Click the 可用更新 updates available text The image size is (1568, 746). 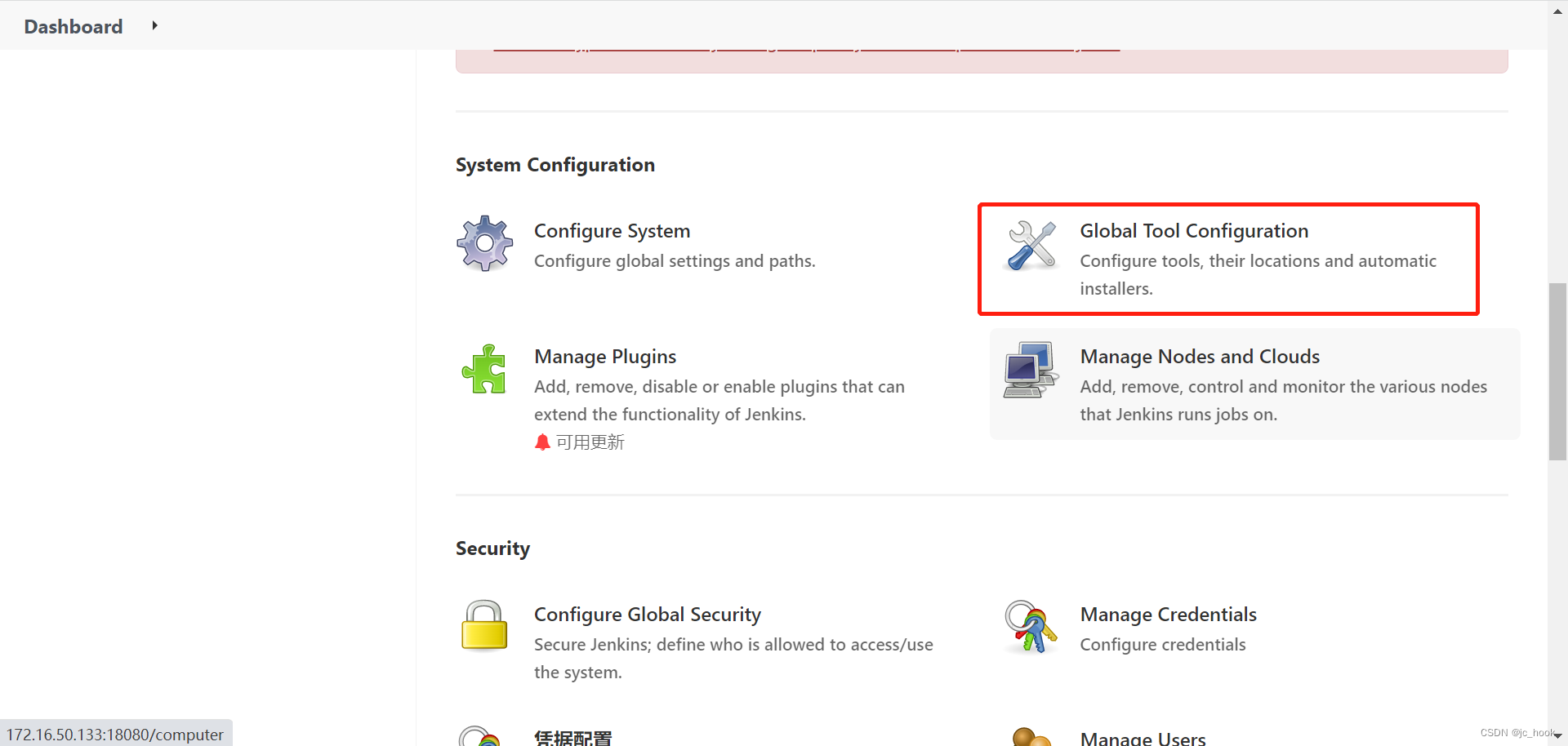590,442
